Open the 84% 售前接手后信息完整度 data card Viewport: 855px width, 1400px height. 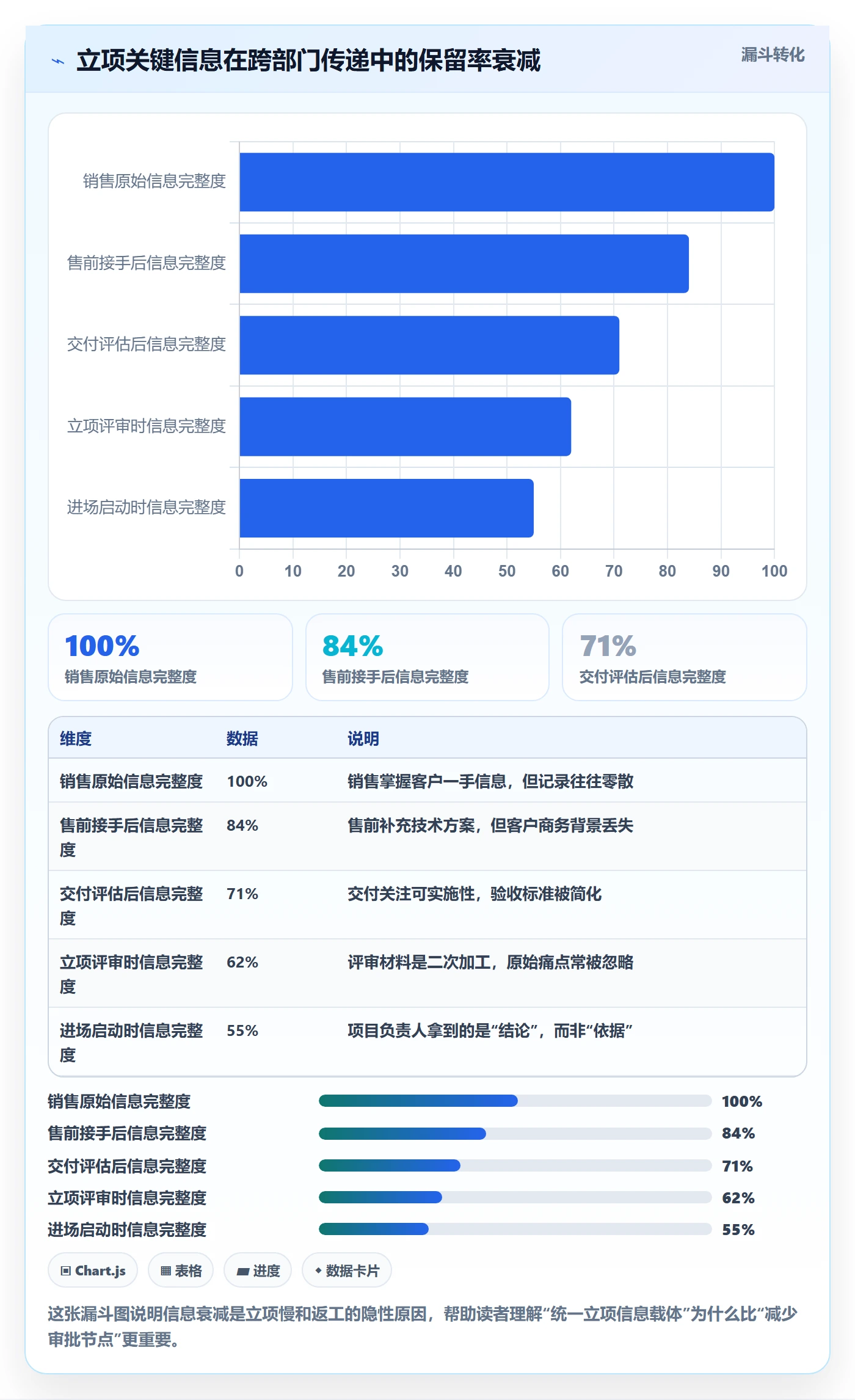tap(428, 657)
